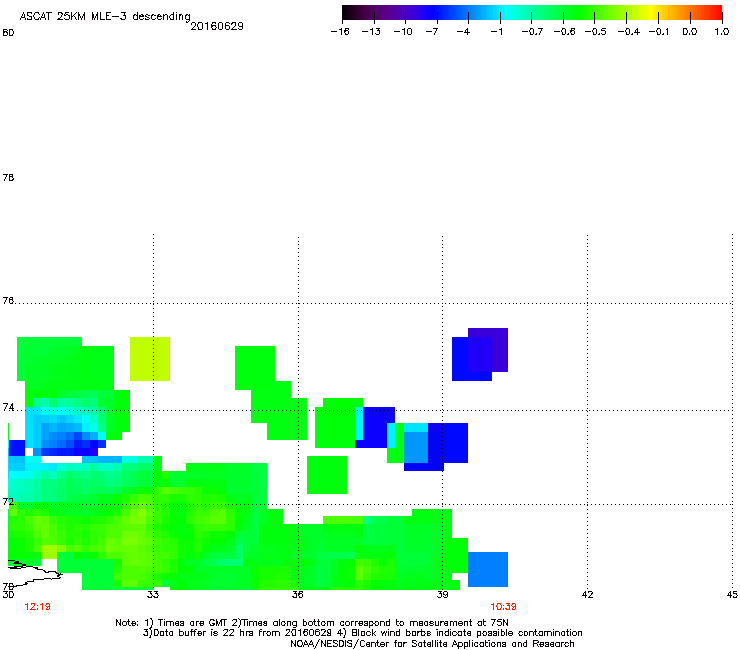Viewport: 740px width, 650px height.
Task: Click the title 'ASCAT 25KM MLE-3 descending'
Action: tap(105, 16)
